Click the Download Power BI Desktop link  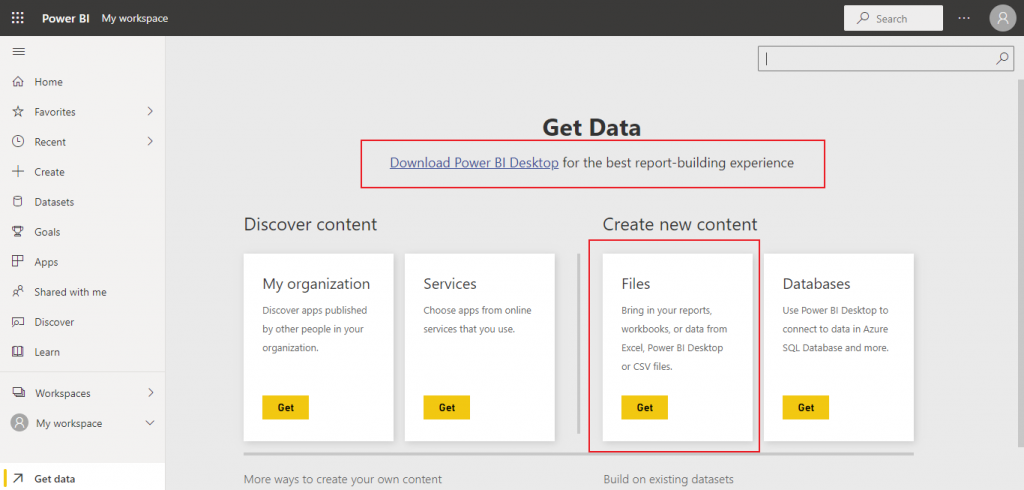[x=474, y=162]
